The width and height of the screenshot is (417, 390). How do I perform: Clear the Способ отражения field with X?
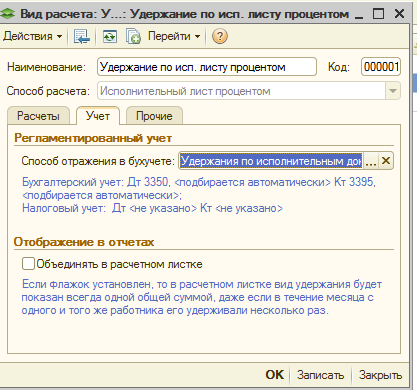click(386, 161)
